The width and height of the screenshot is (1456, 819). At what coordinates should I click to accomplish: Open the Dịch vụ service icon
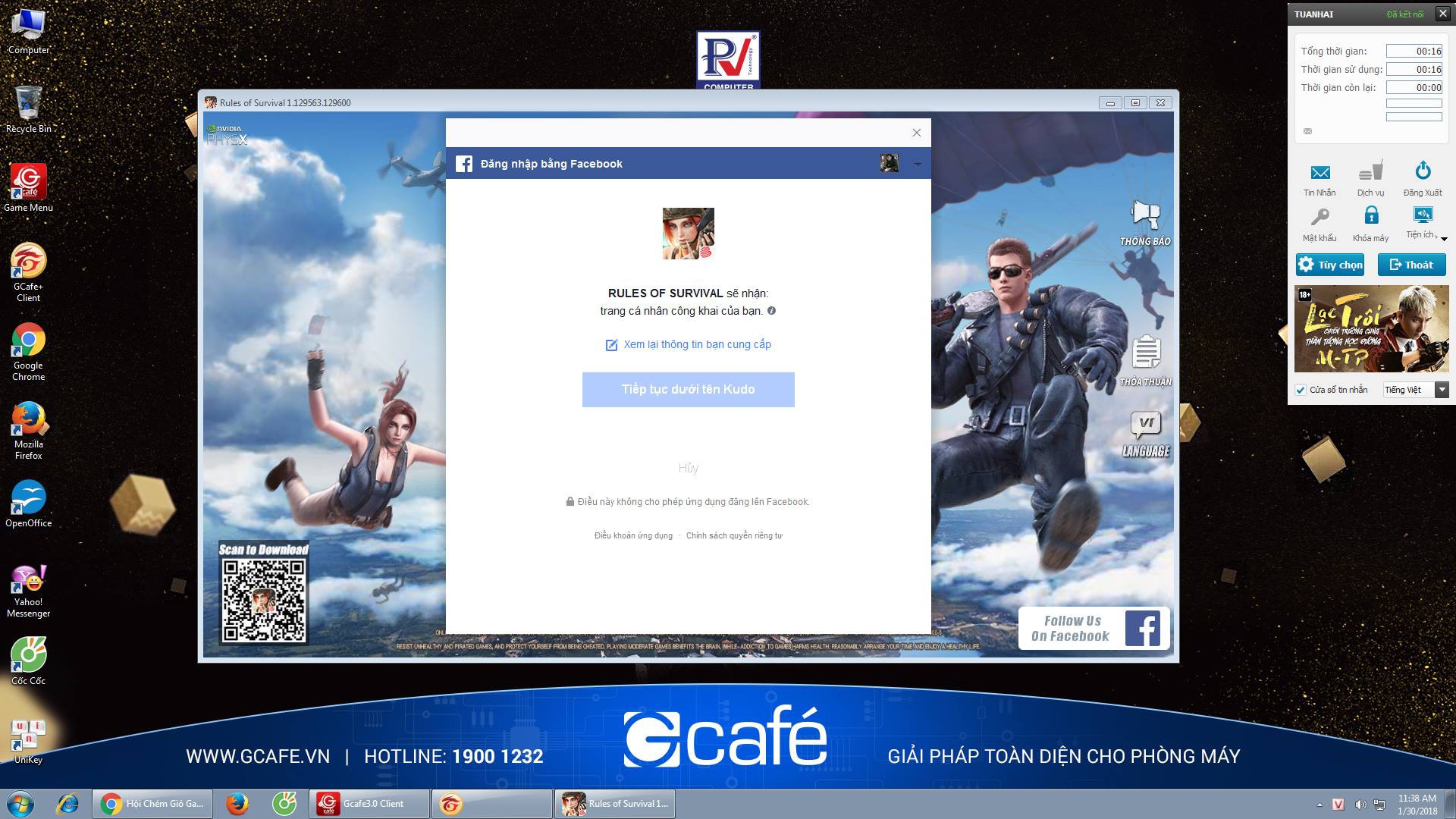click(x=1371, y=171)
